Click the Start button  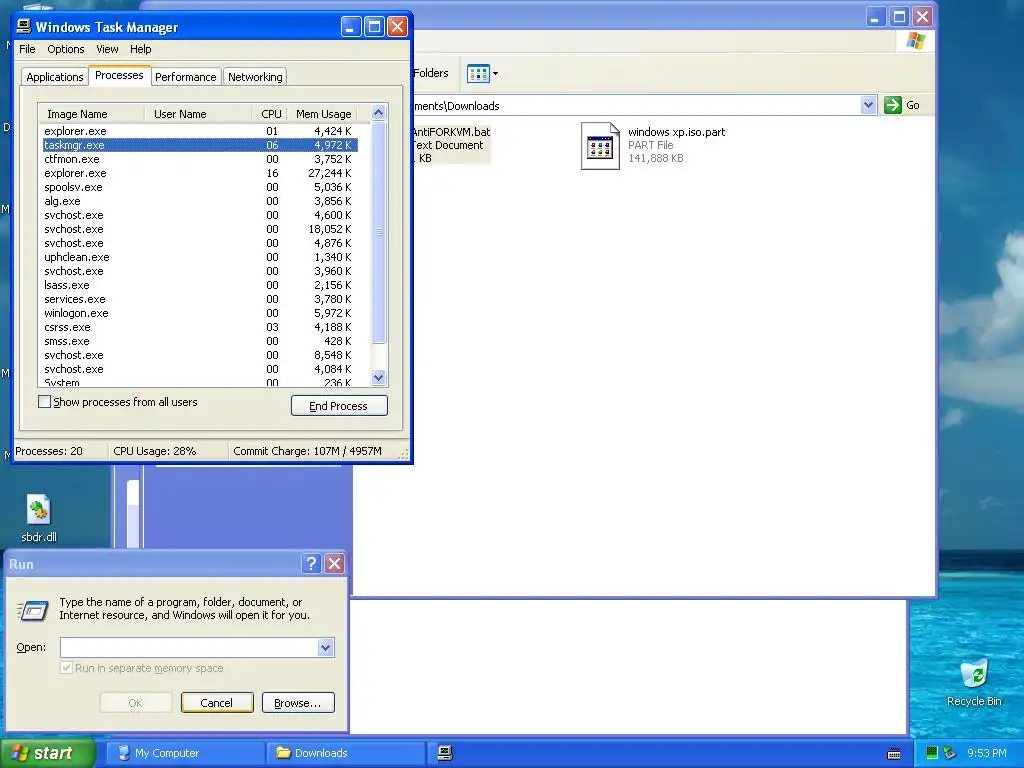(x=46, y=753)
